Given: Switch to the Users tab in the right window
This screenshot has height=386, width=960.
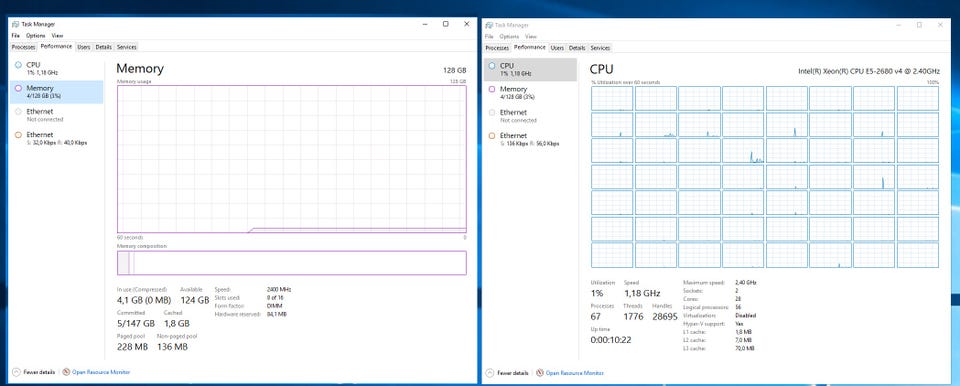Looking at the screenshot, I should click(x=557, y=47).
